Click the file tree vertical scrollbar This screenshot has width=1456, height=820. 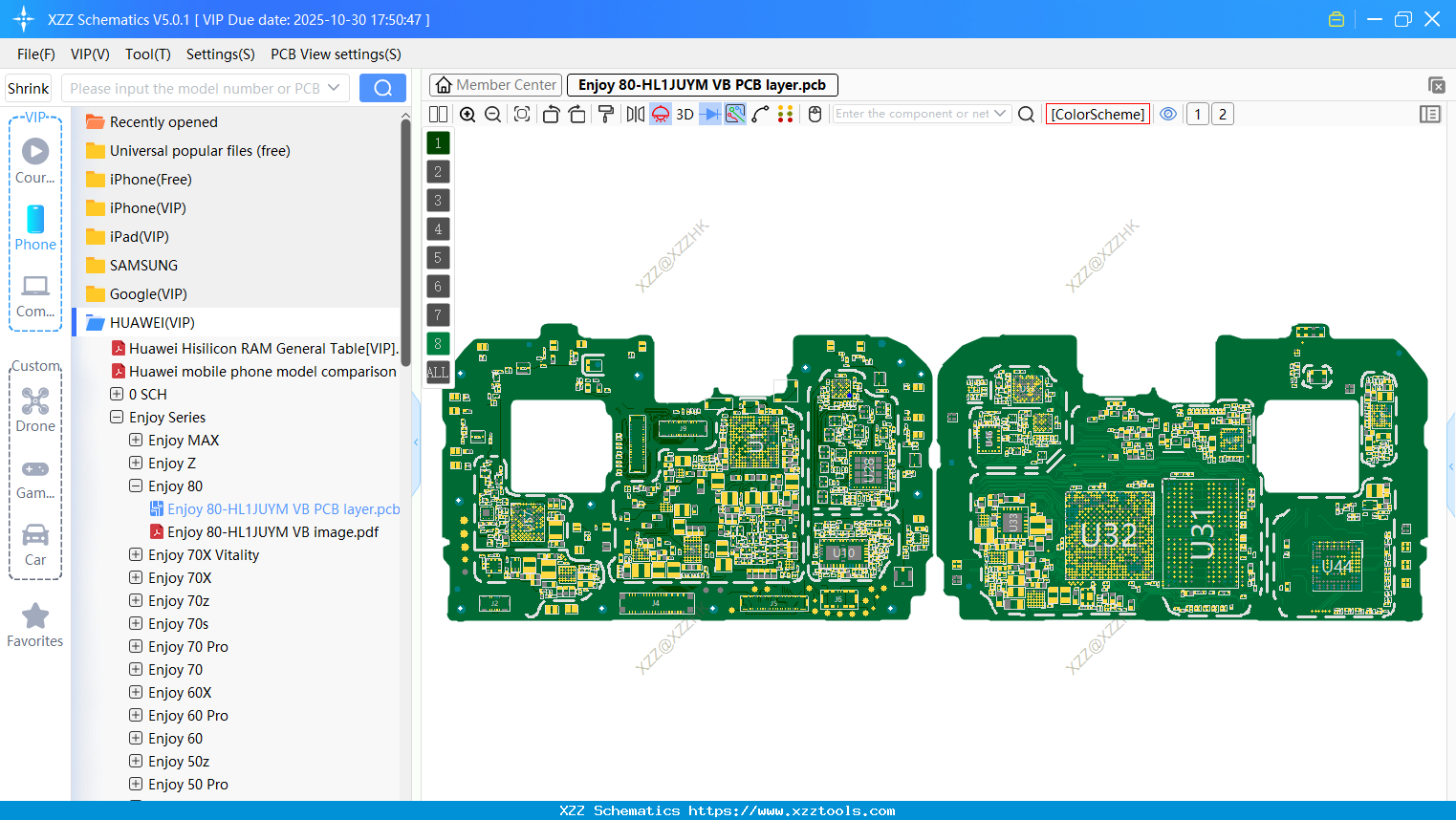405,242
